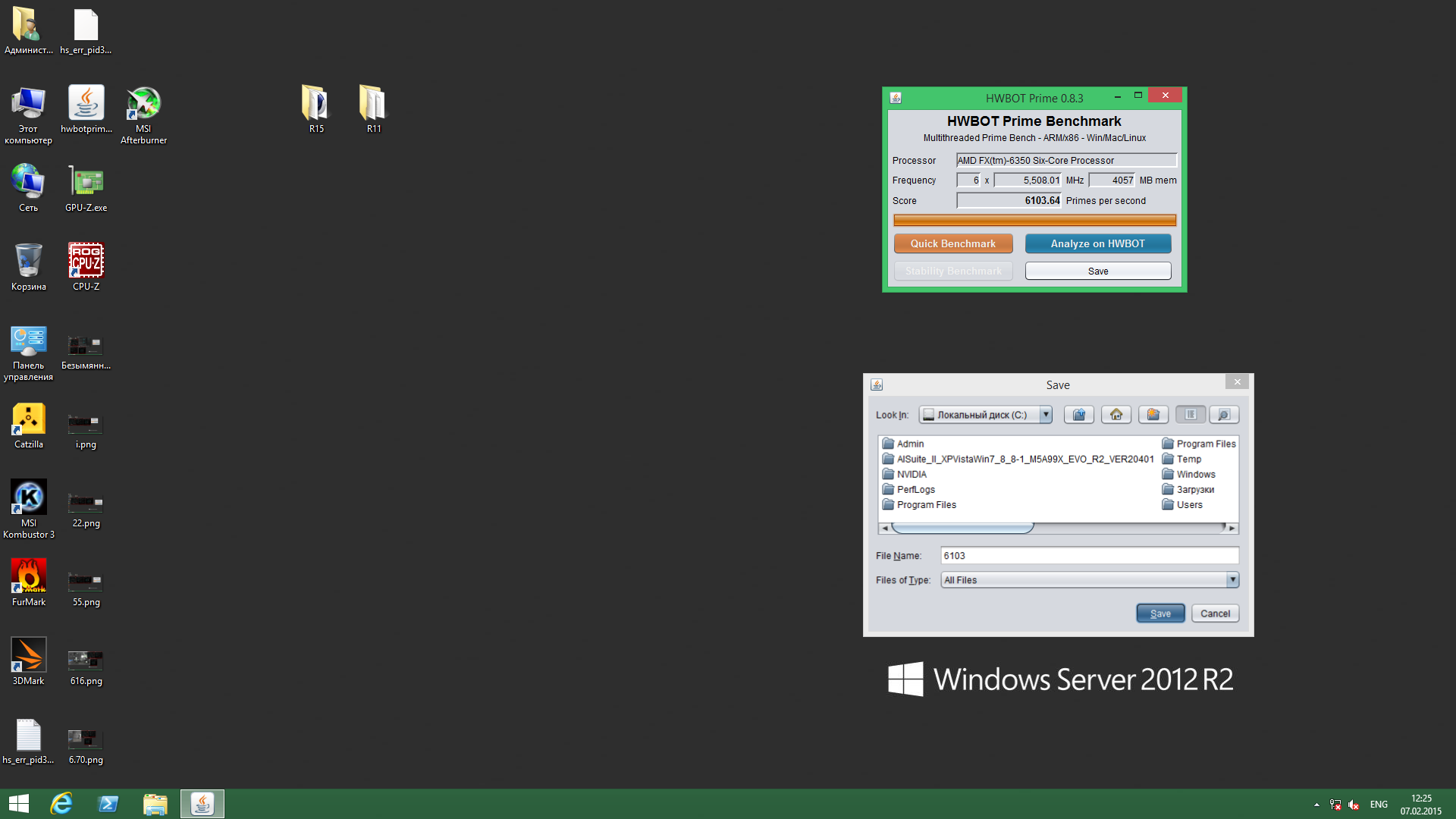The height and width of the screenshot is (819, 1456).
Task: Click the file list horizontal scrollbar thumb
Action: pos(962,528)
